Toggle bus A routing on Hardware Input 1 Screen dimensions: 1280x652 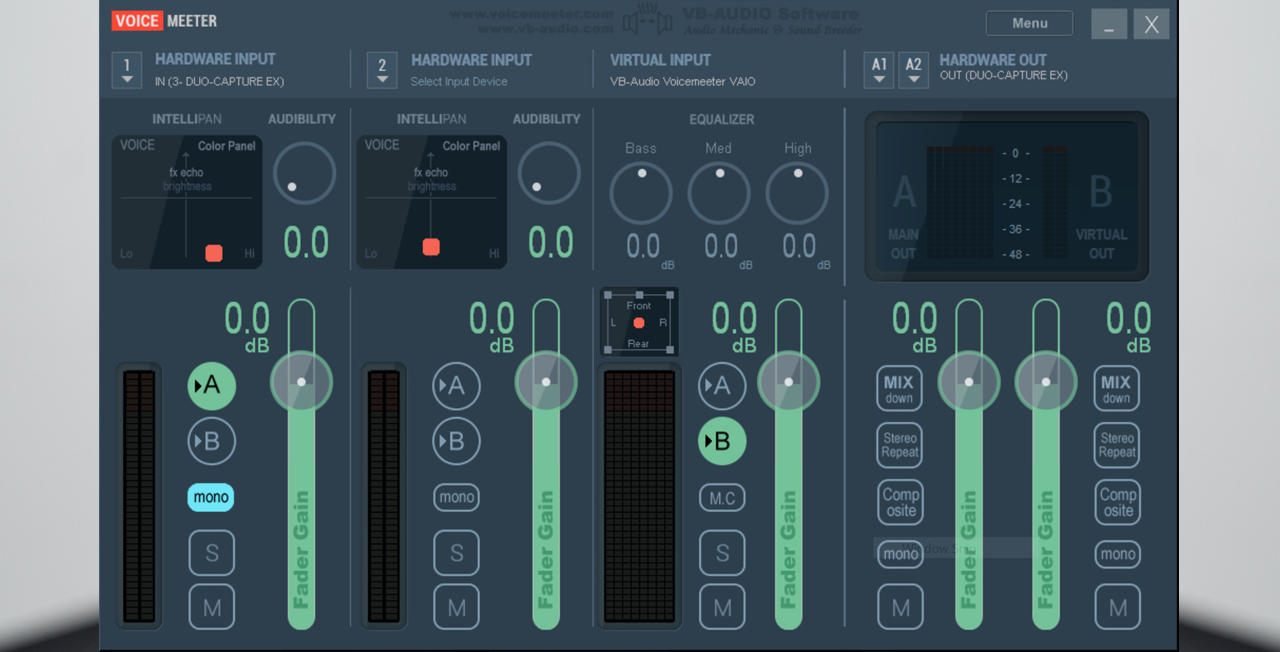point(212,386)
